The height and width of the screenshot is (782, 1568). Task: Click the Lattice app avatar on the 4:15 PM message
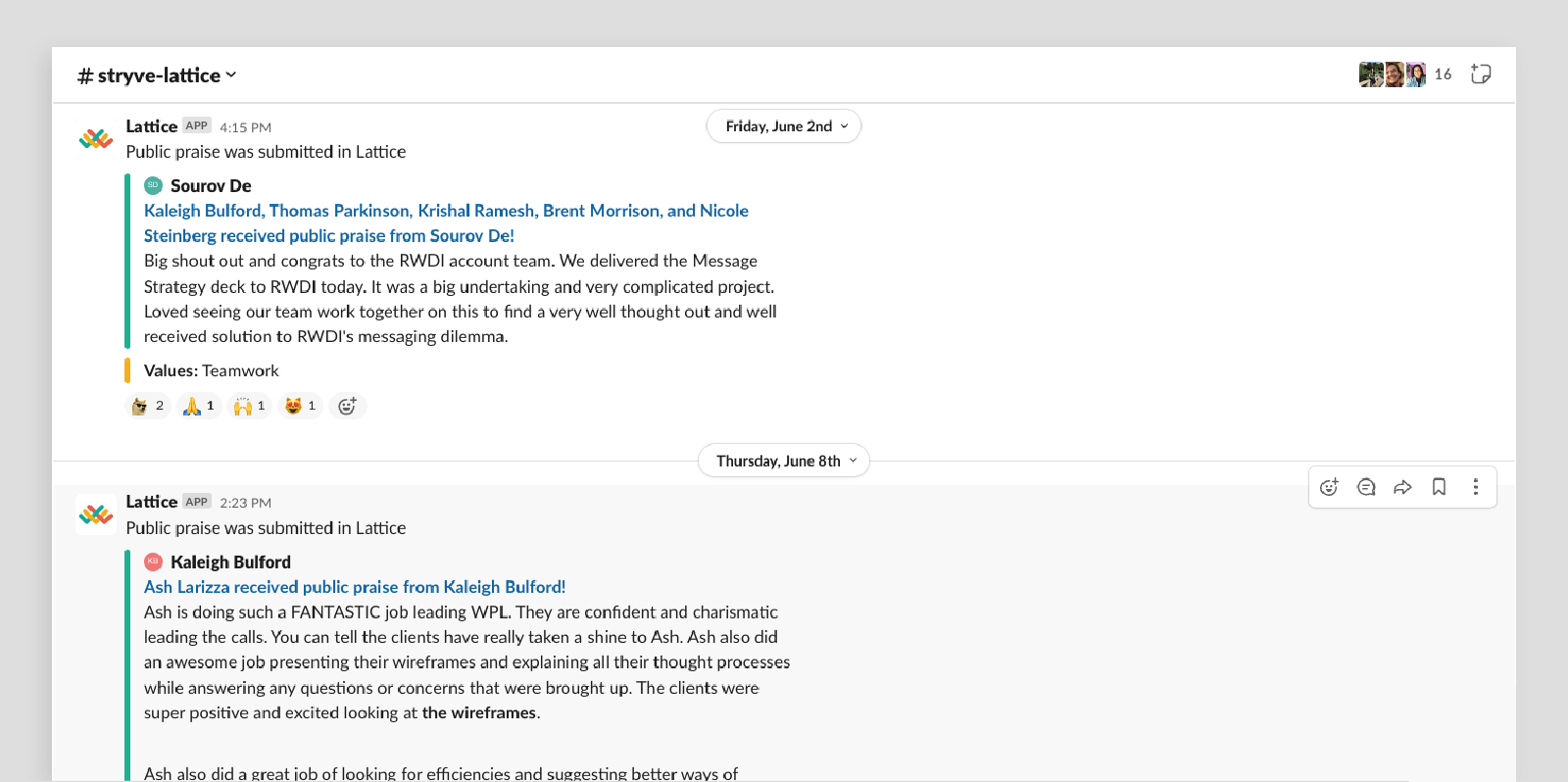[96, 138]
